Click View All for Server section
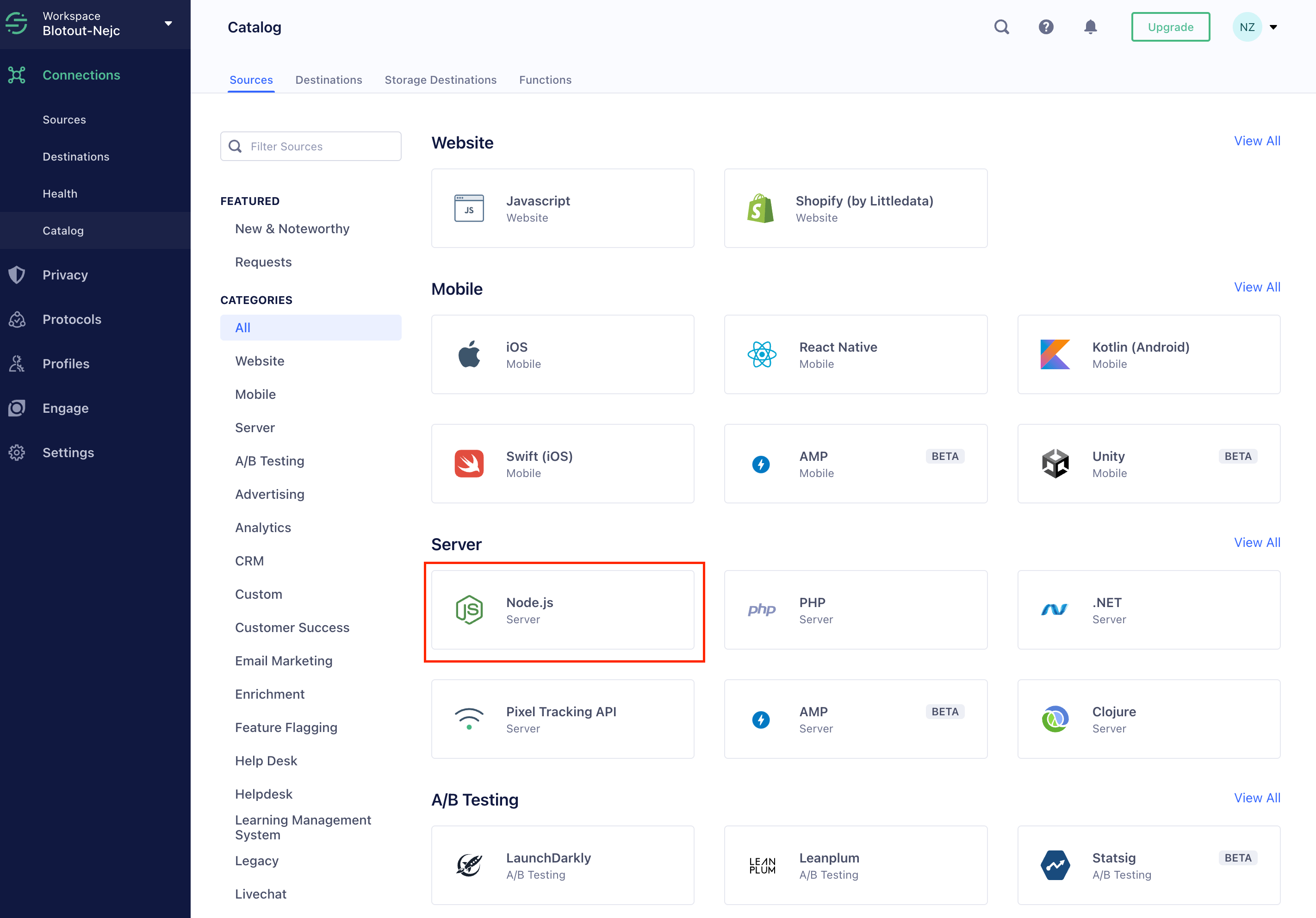The width and height of the screenshot is (1316, 918). click(1256, 543)
